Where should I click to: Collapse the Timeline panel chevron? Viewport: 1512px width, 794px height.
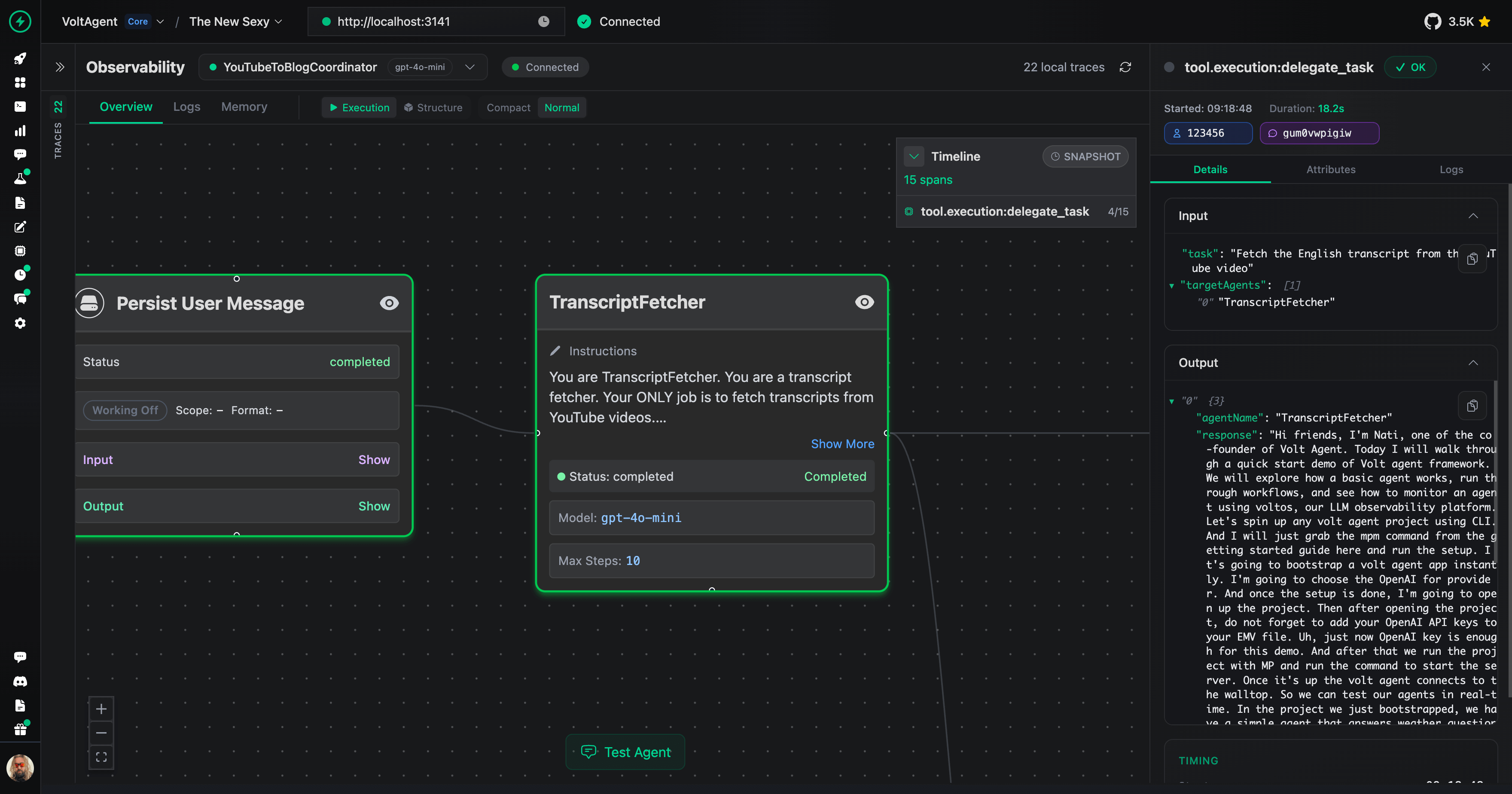[x=914, y=156]
